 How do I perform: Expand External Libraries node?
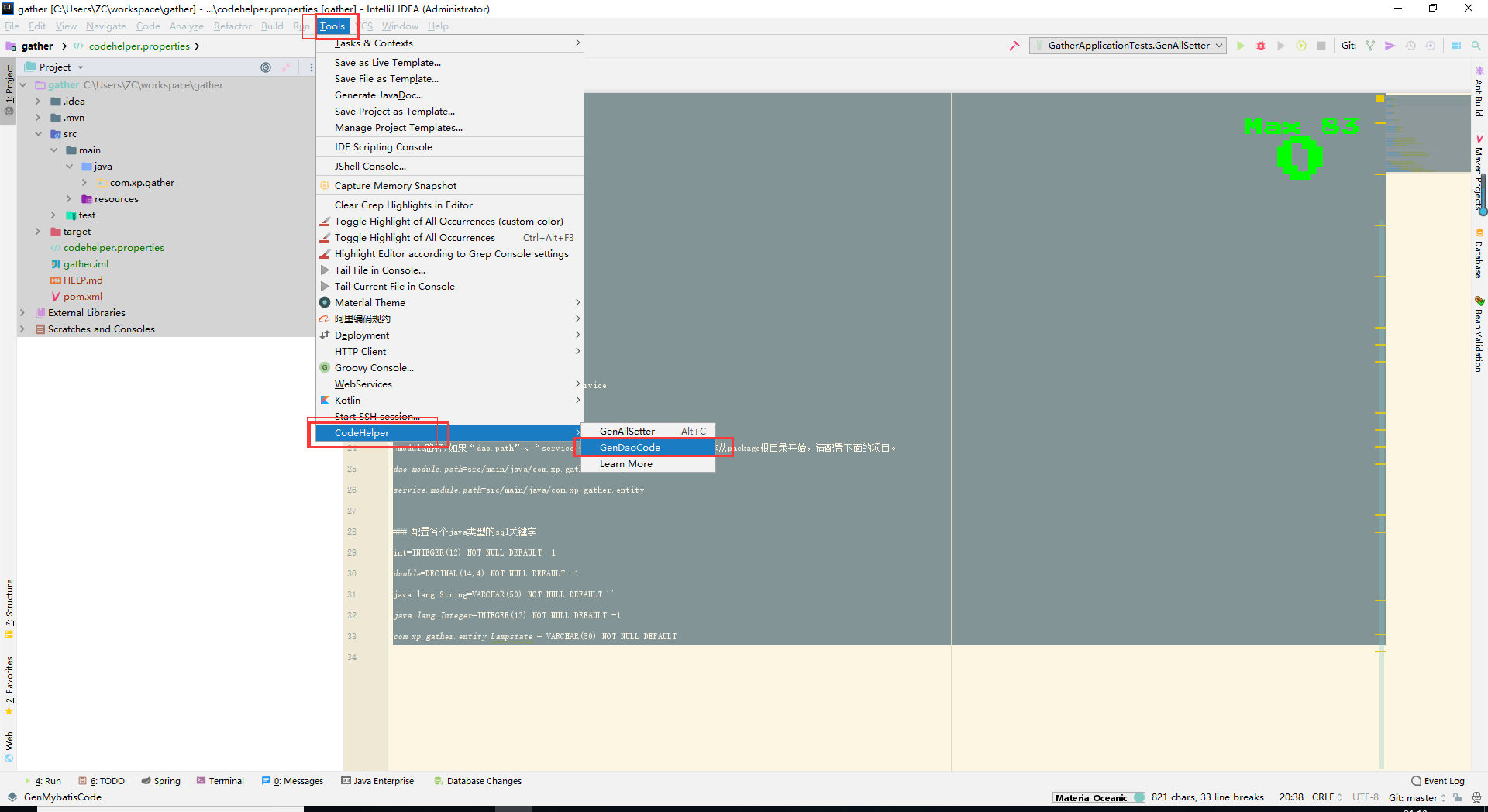pyautogui.click(x=22, y=313)
